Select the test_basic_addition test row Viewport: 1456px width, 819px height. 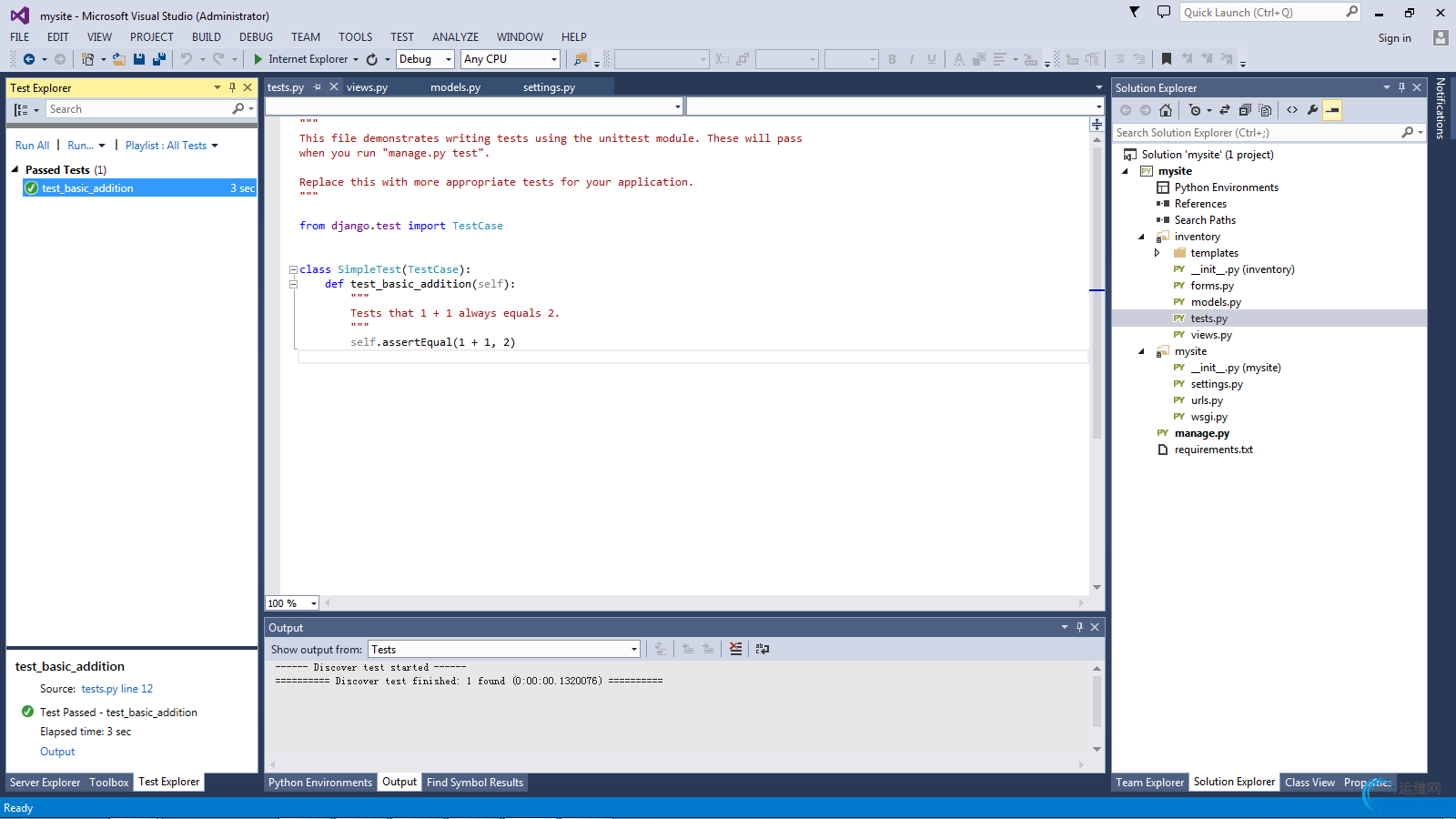[139, 188]
